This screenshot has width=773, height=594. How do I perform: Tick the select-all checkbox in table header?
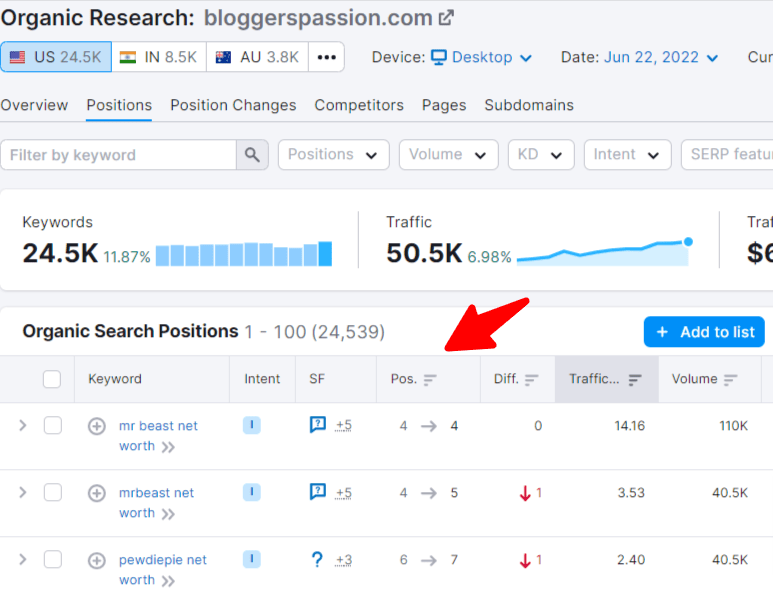tap(52, 379)
